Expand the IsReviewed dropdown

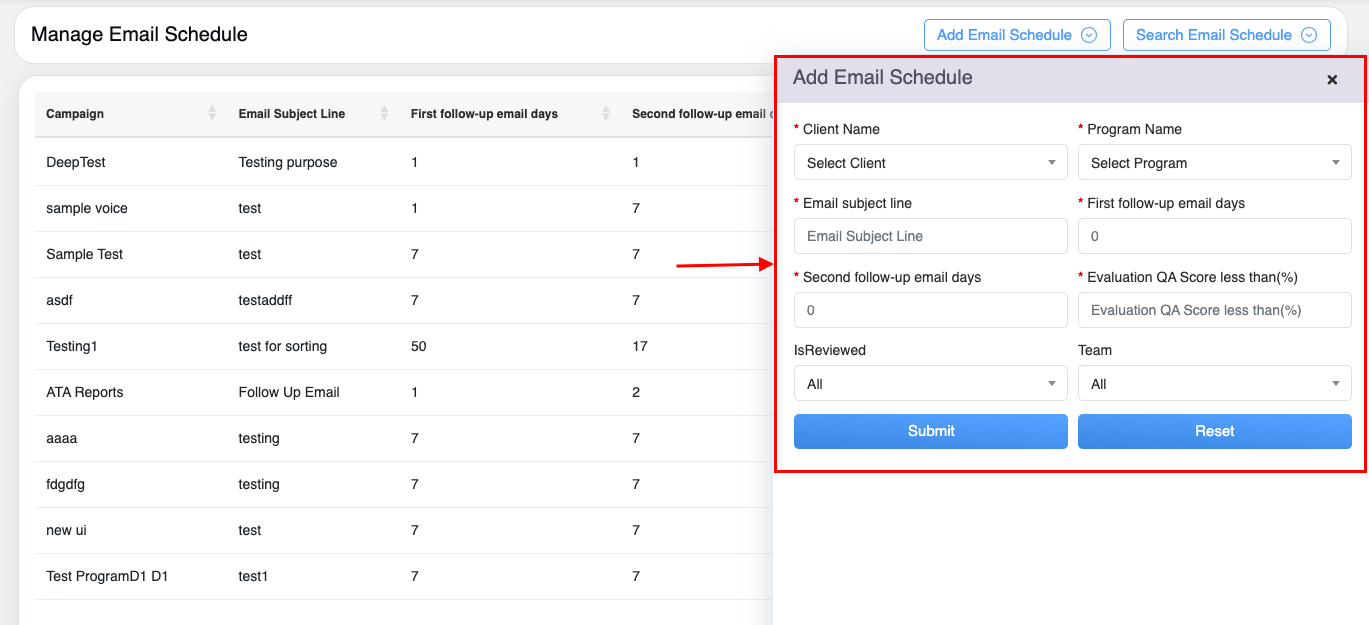930,384
